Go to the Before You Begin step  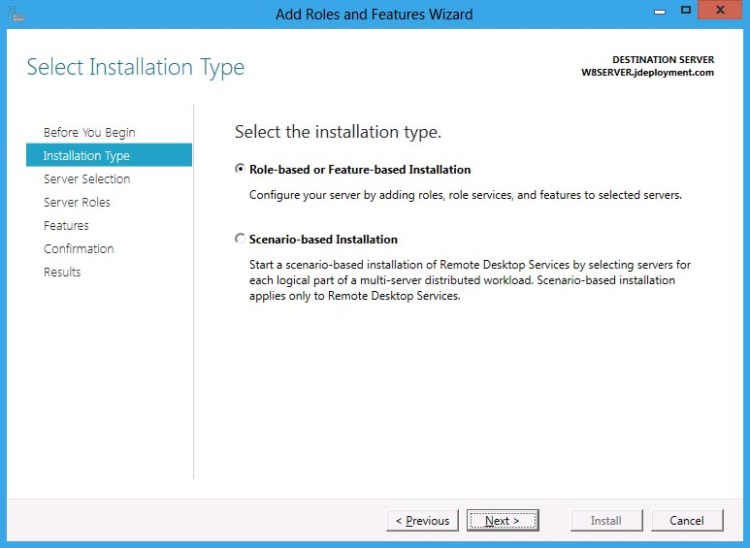[89, 133]
